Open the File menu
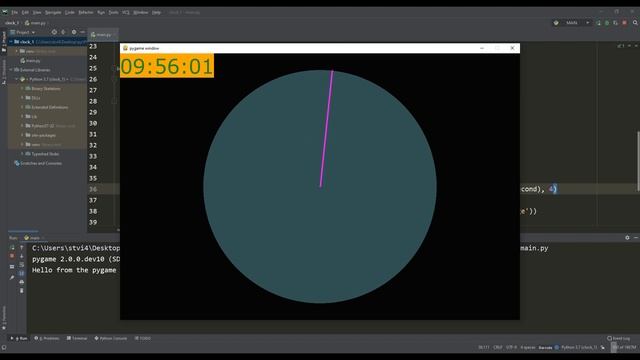Viewport: 640px width, 360px height. (x=14, y=12)
